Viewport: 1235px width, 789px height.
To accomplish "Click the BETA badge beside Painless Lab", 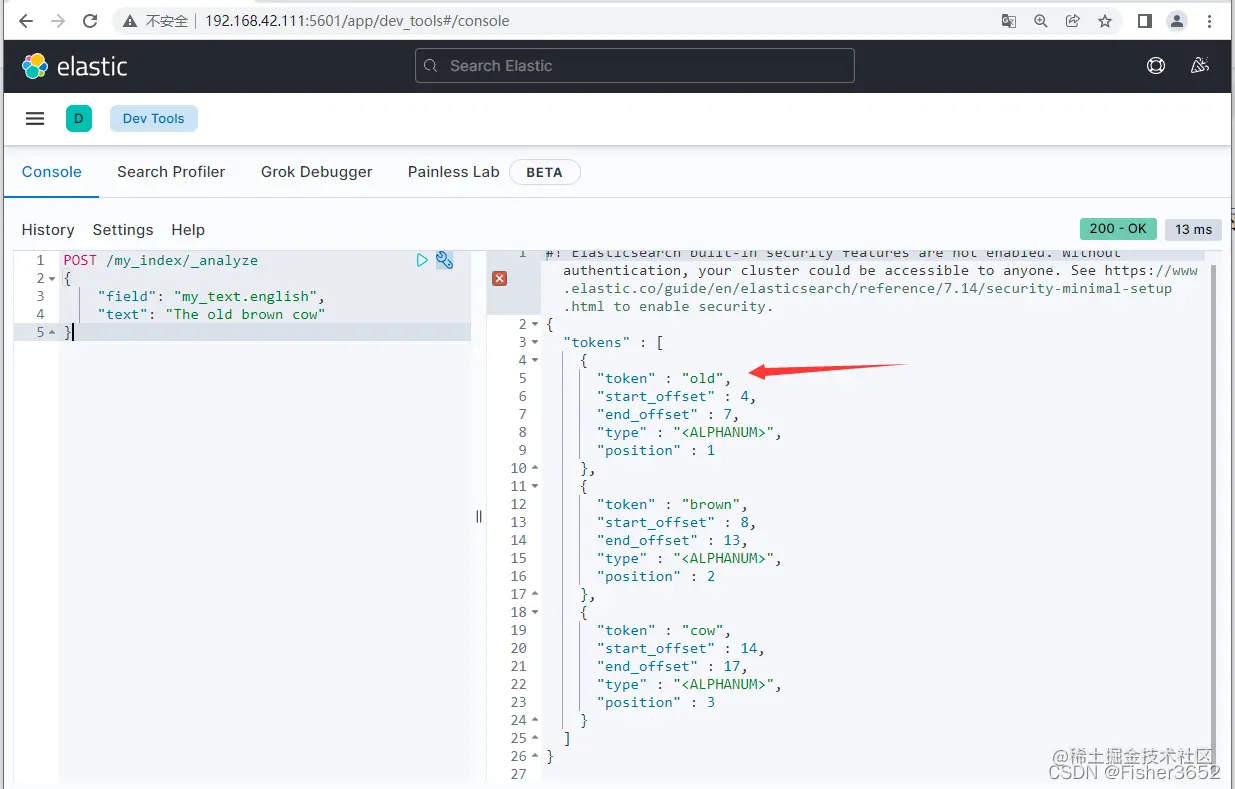I will [544, 172].
